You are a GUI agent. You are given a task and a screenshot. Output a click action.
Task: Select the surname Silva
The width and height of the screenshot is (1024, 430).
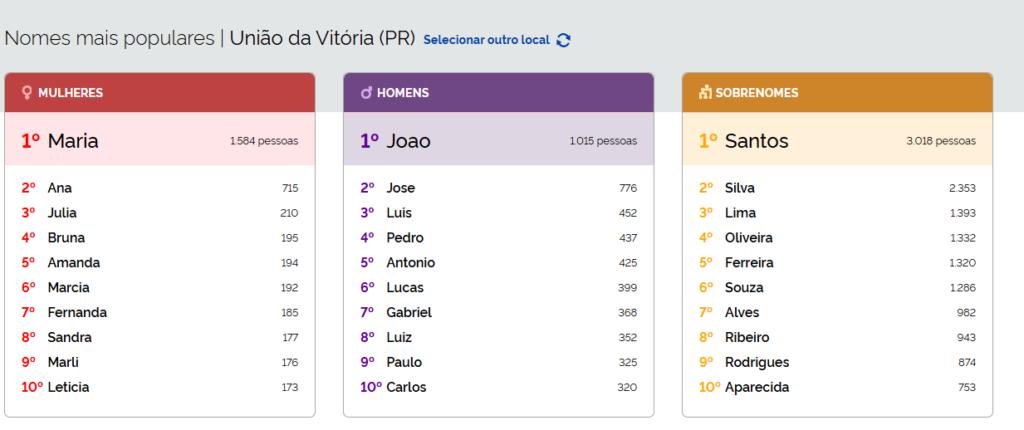(x=740, y=188)
